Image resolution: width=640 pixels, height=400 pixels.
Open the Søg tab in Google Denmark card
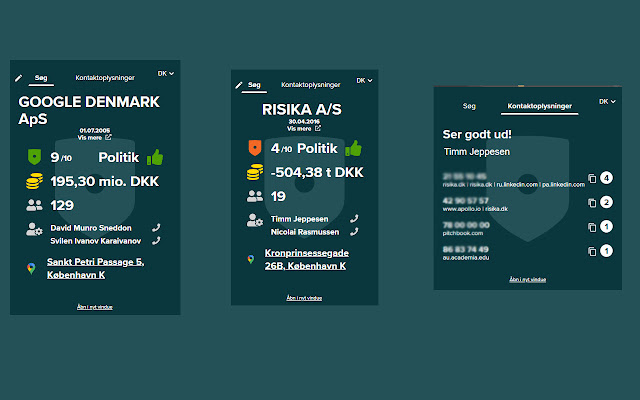point(41,78)
